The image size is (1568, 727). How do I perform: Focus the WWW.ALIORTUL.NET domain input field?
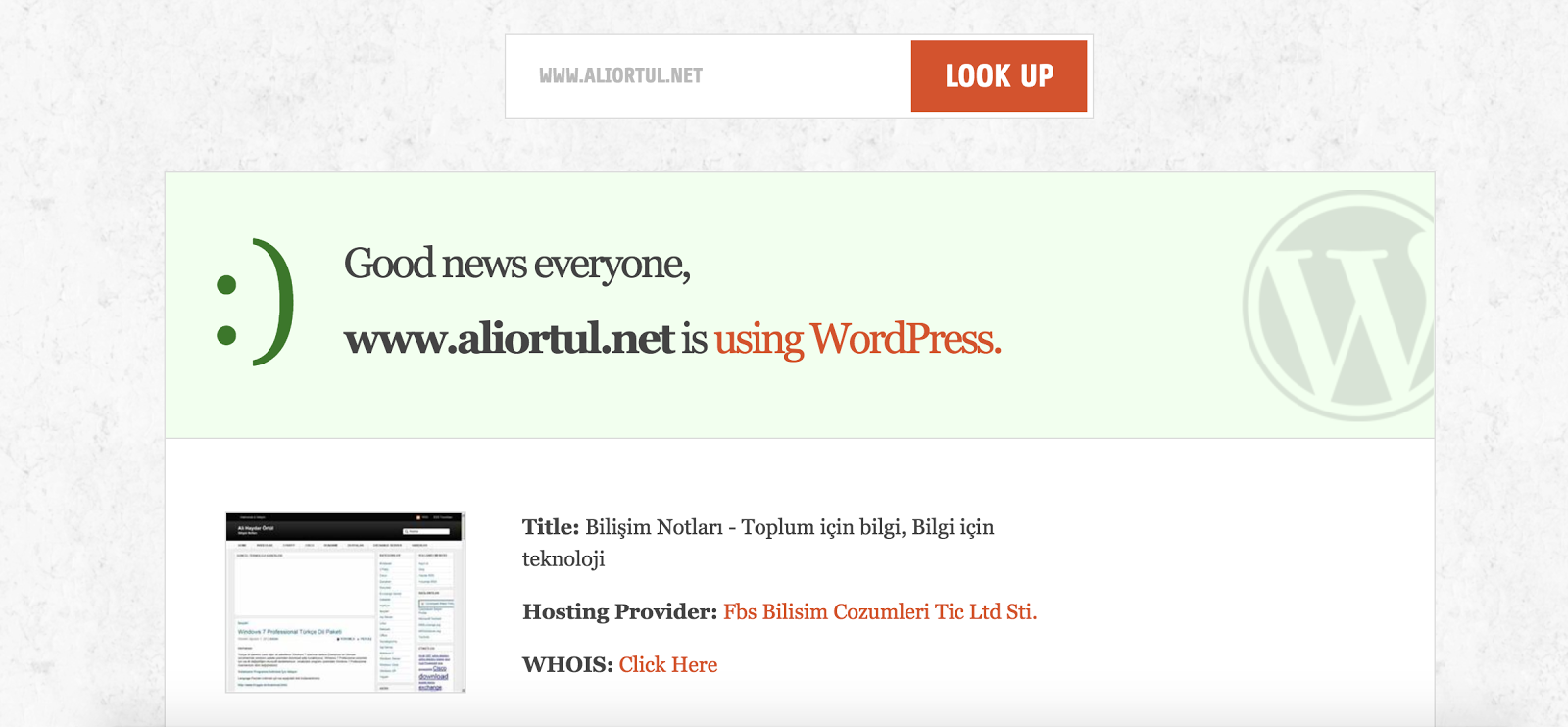710,76
